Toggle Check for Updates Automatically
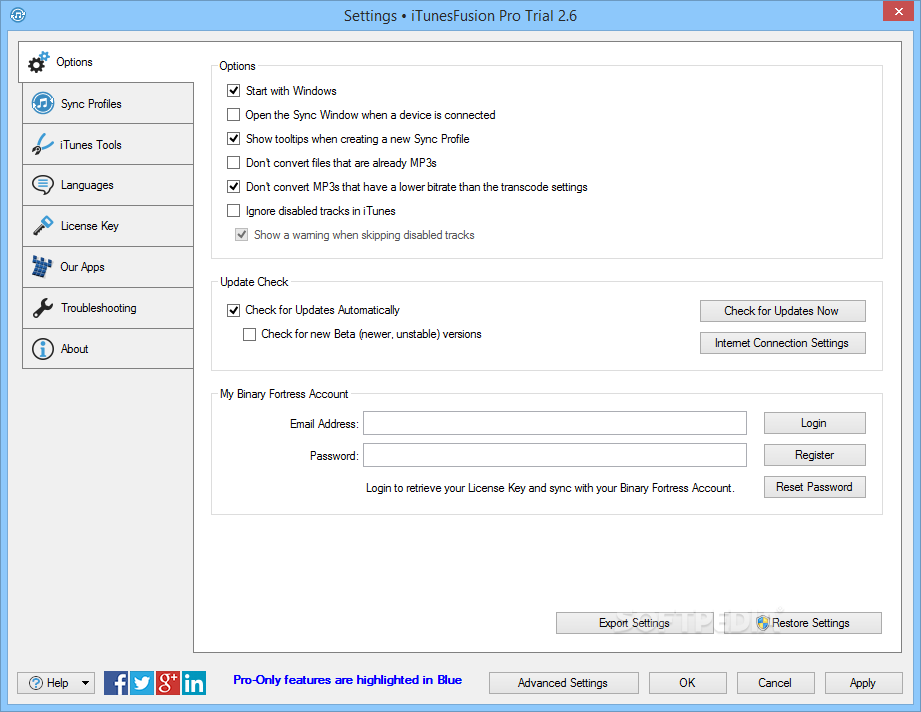The width and height of the screenshot is (921, 712). click(x=234, y=310)
